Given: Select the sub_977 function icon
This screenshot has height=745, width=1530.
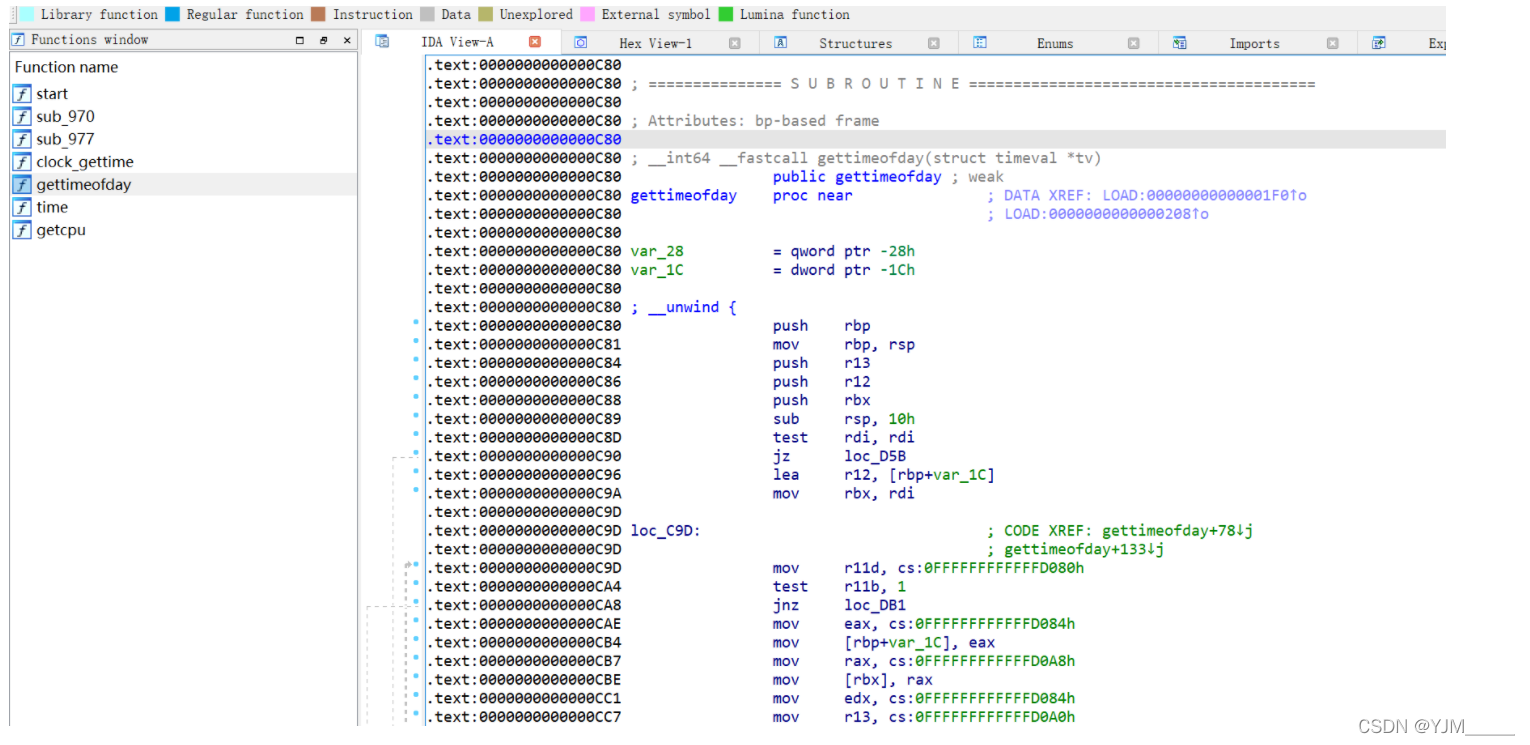Looking at the screenshot, I should tap(22, 139).
